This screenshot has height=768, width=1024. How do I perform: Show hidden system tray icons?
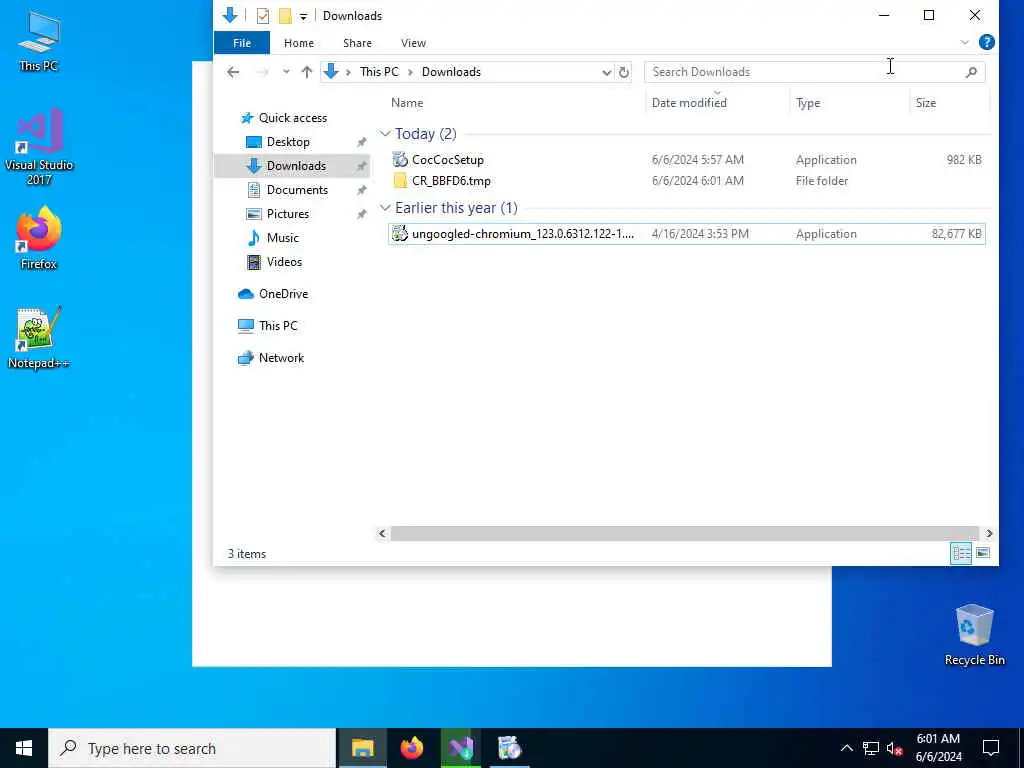click(x=846, y=748)
